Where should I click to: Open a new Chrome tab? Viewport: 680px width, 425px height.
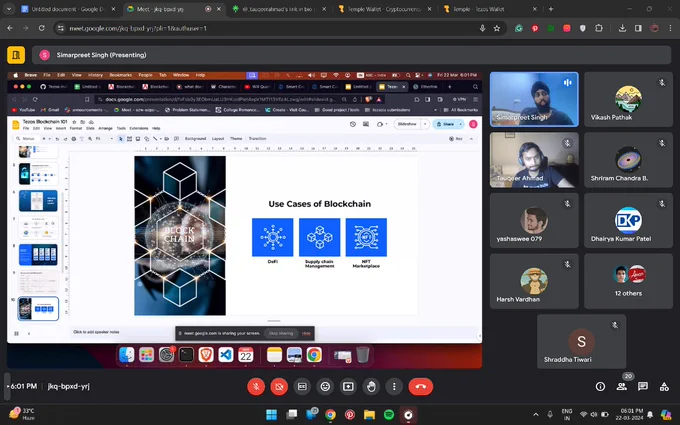(x=551, y=9)
